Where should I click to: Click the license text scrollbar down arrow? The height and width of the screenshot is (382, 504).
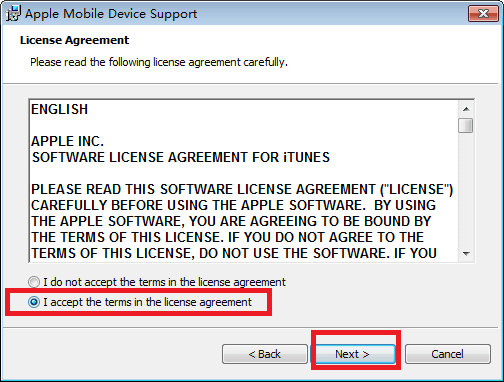pyautogui.click(x=466, y=254)
